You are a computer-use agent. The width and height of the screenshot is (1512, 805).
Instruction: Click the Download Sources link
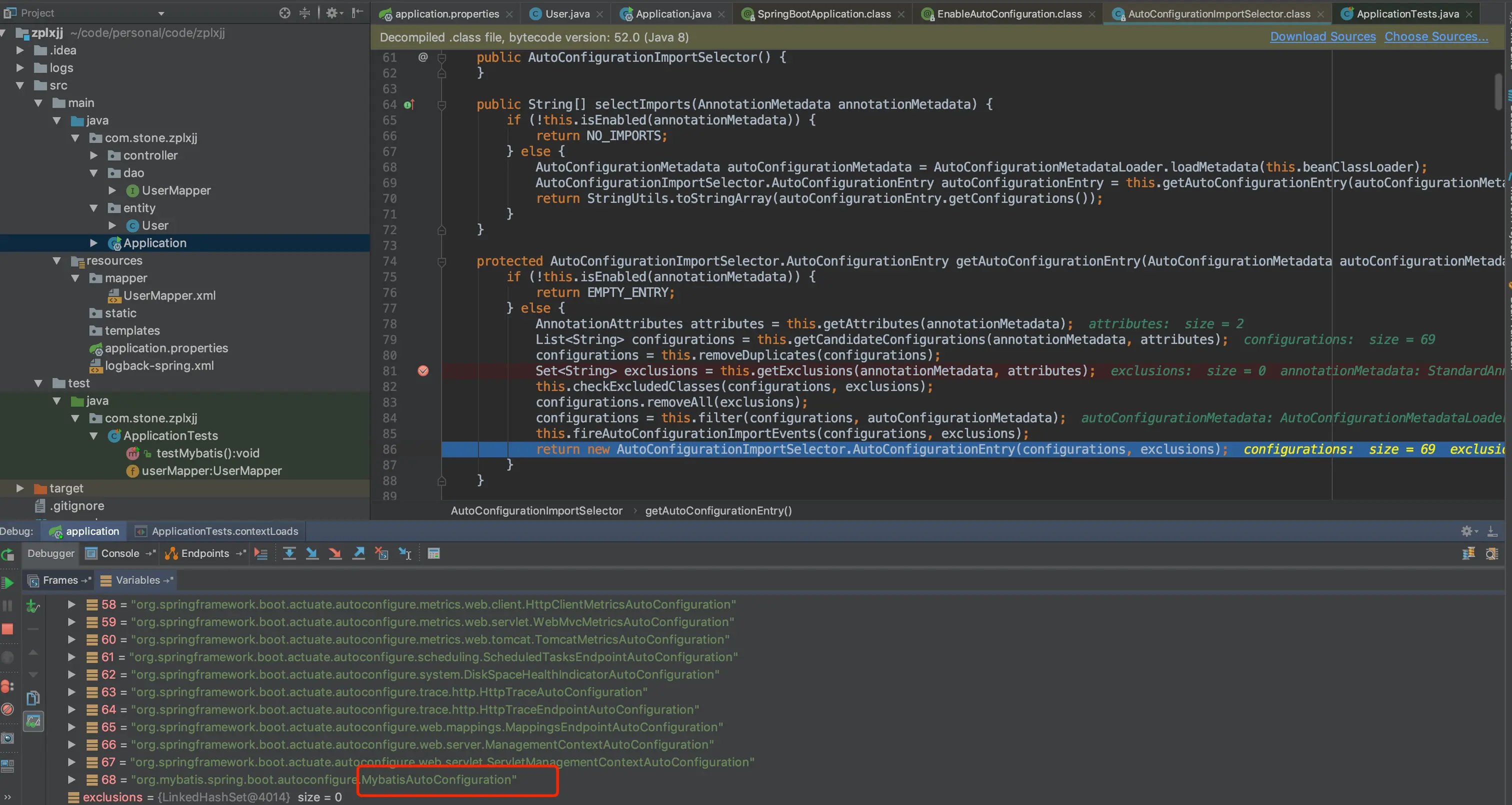[1322, 36]
